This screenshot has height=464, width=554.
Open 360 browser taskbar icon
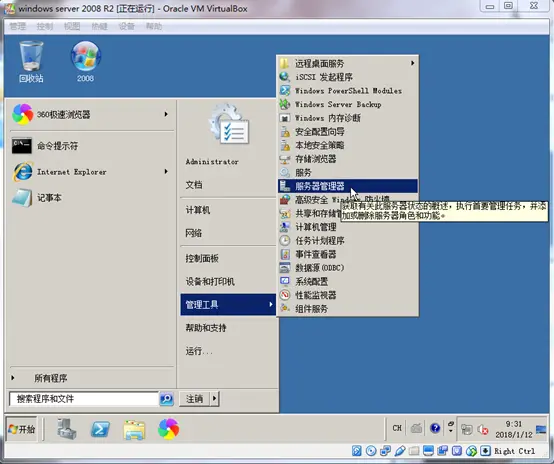[169, 429]
